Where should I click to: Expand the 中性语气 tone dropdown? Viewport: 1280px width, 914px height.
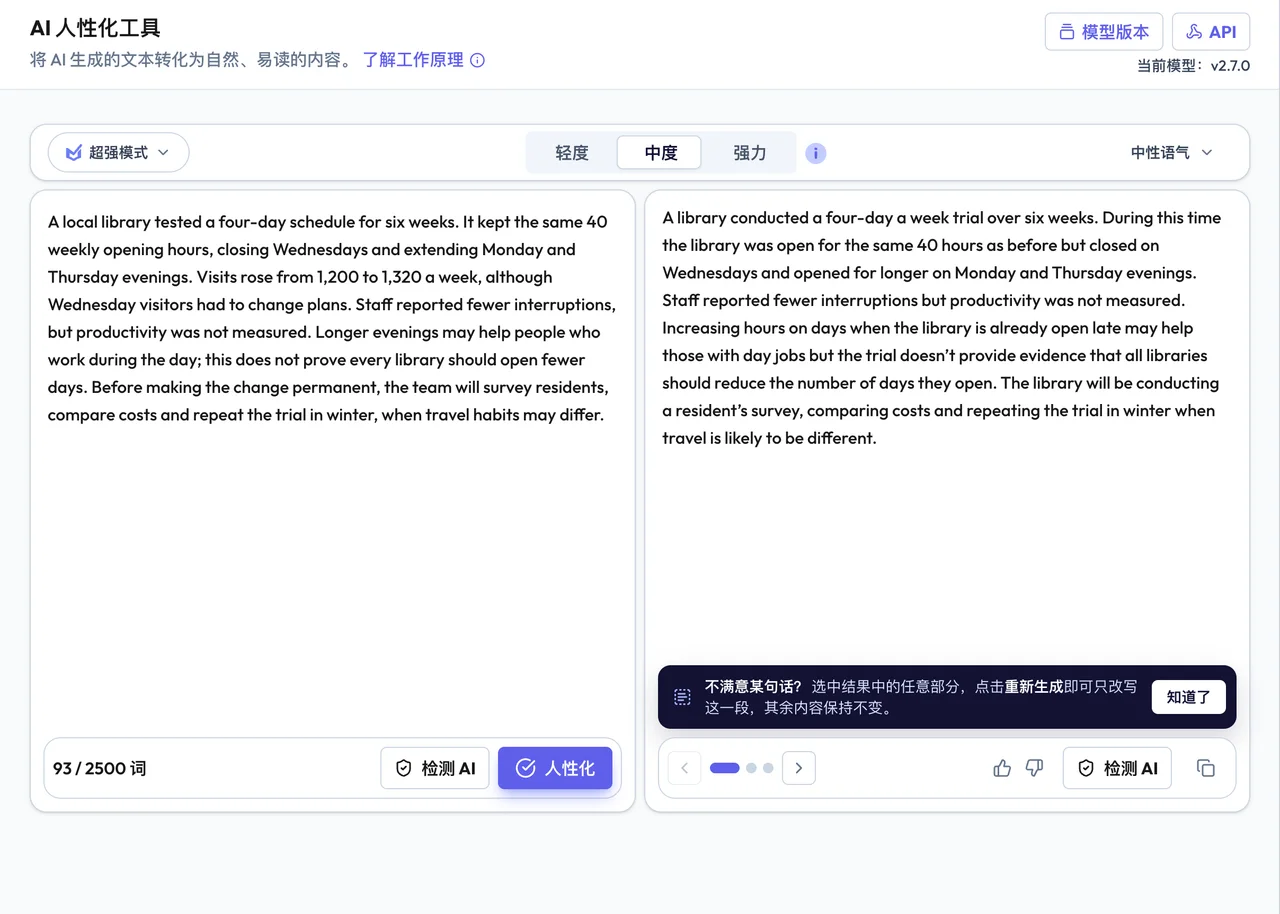pyautogui.click(x=1171, y=153)
